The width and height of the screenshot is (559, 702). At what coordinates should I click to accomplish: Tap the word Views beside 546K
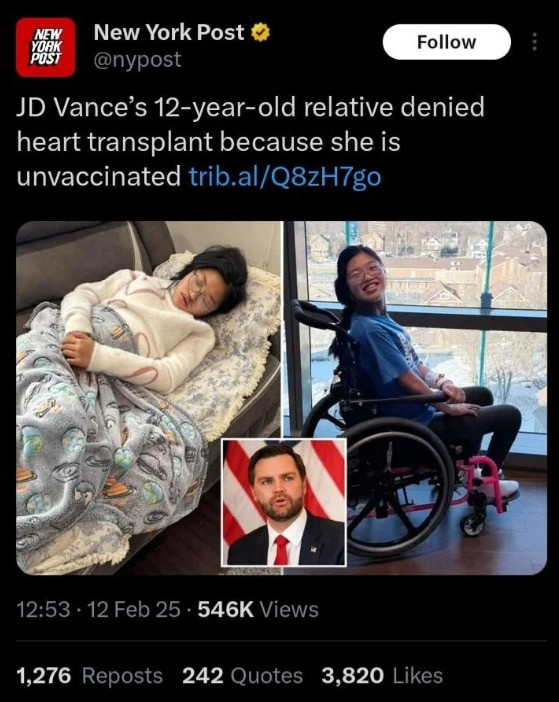289,609
